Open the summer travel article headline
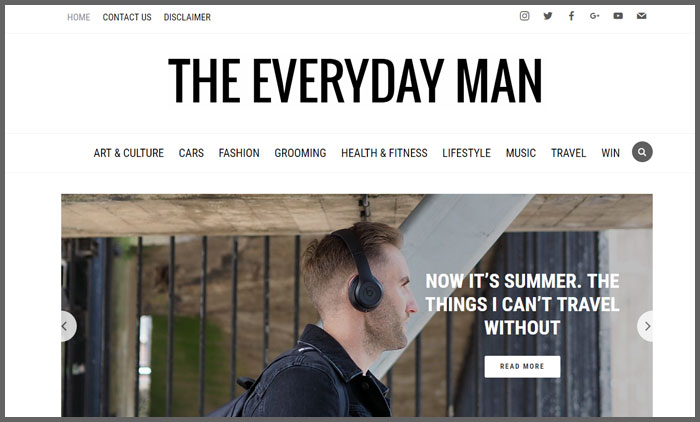Image resolution: width=700 pixels, height=422 pixels. (522, 305)
